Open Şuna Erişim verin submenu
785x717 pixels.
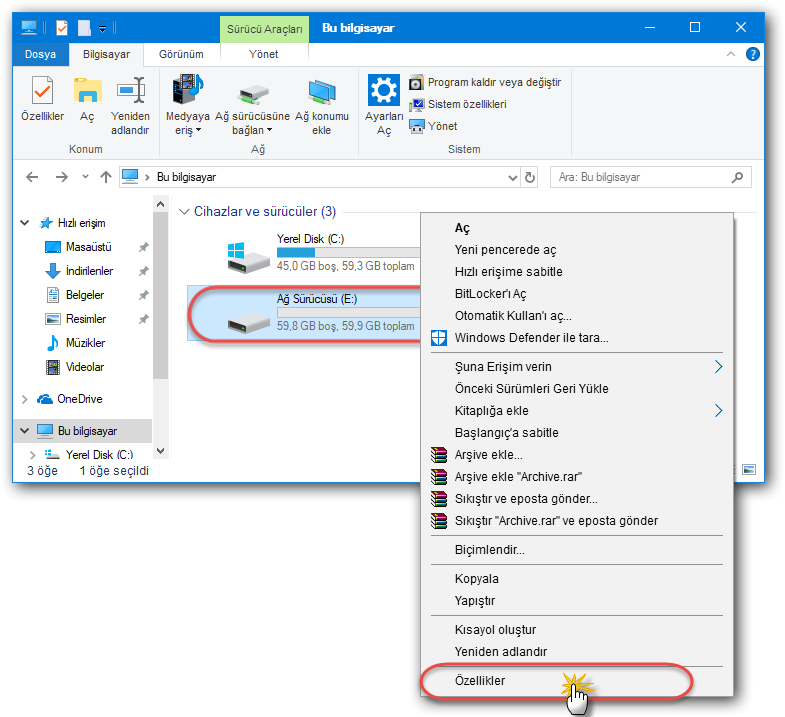click(577, 367)
